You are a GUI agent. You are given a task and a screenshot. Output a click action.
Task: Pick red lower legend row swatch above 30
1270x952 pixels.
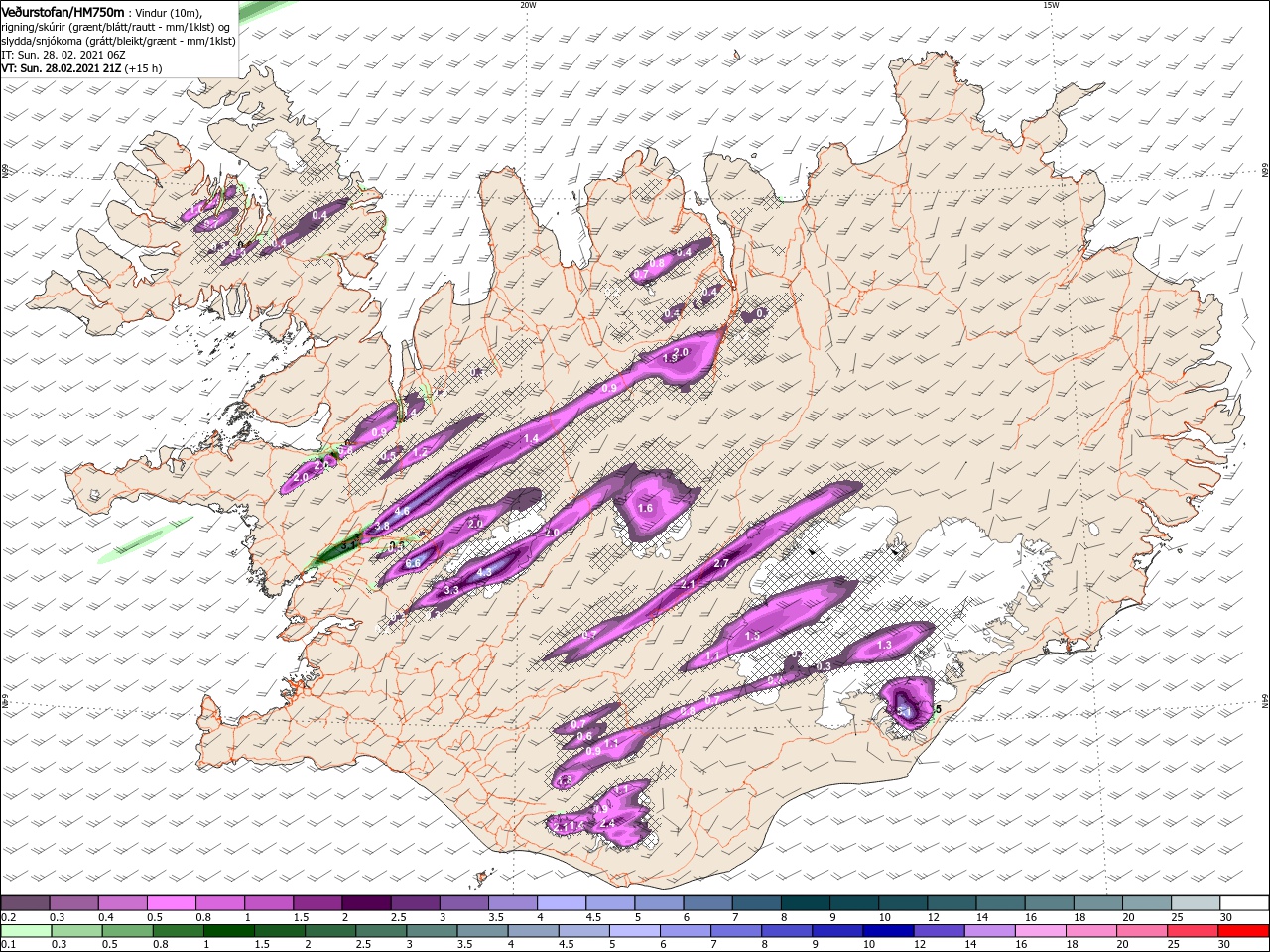(1241, 931)
